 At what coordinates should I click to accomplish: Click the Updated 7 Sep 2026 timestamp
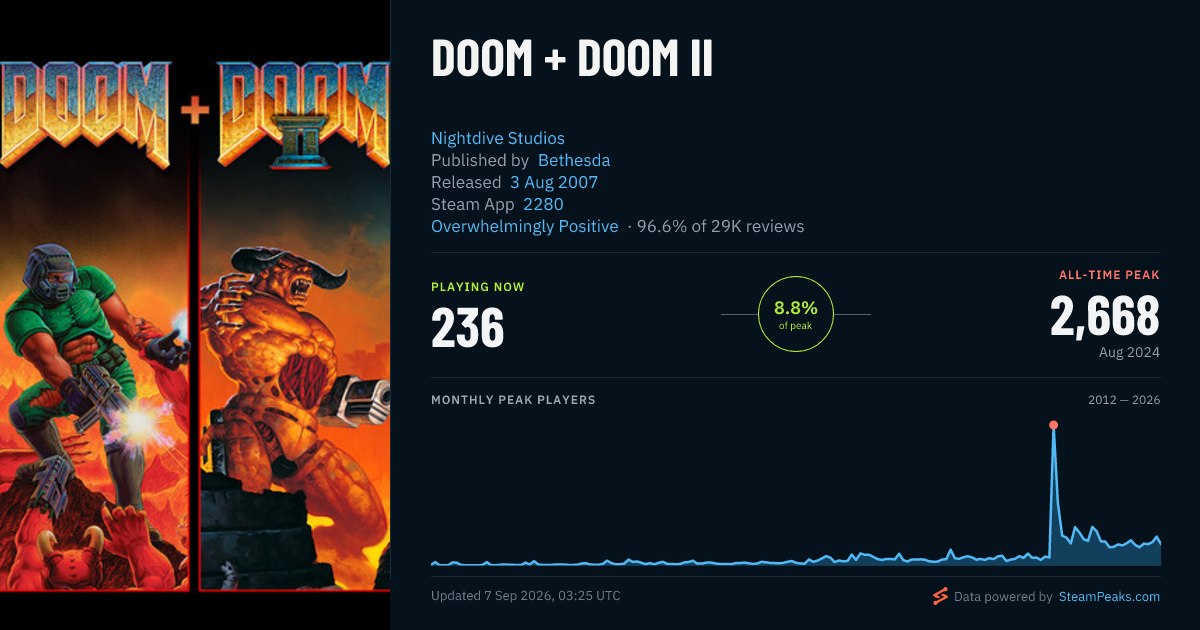pos(526,596)
